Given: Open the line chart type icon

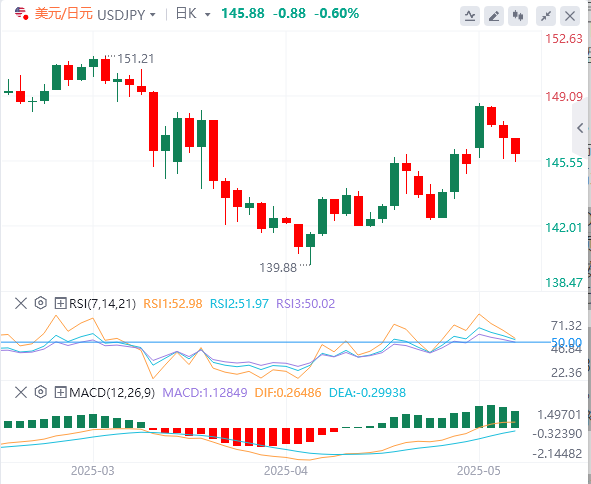Looking at the screenshot, I should pyautogui.click(x=470, y=16).
